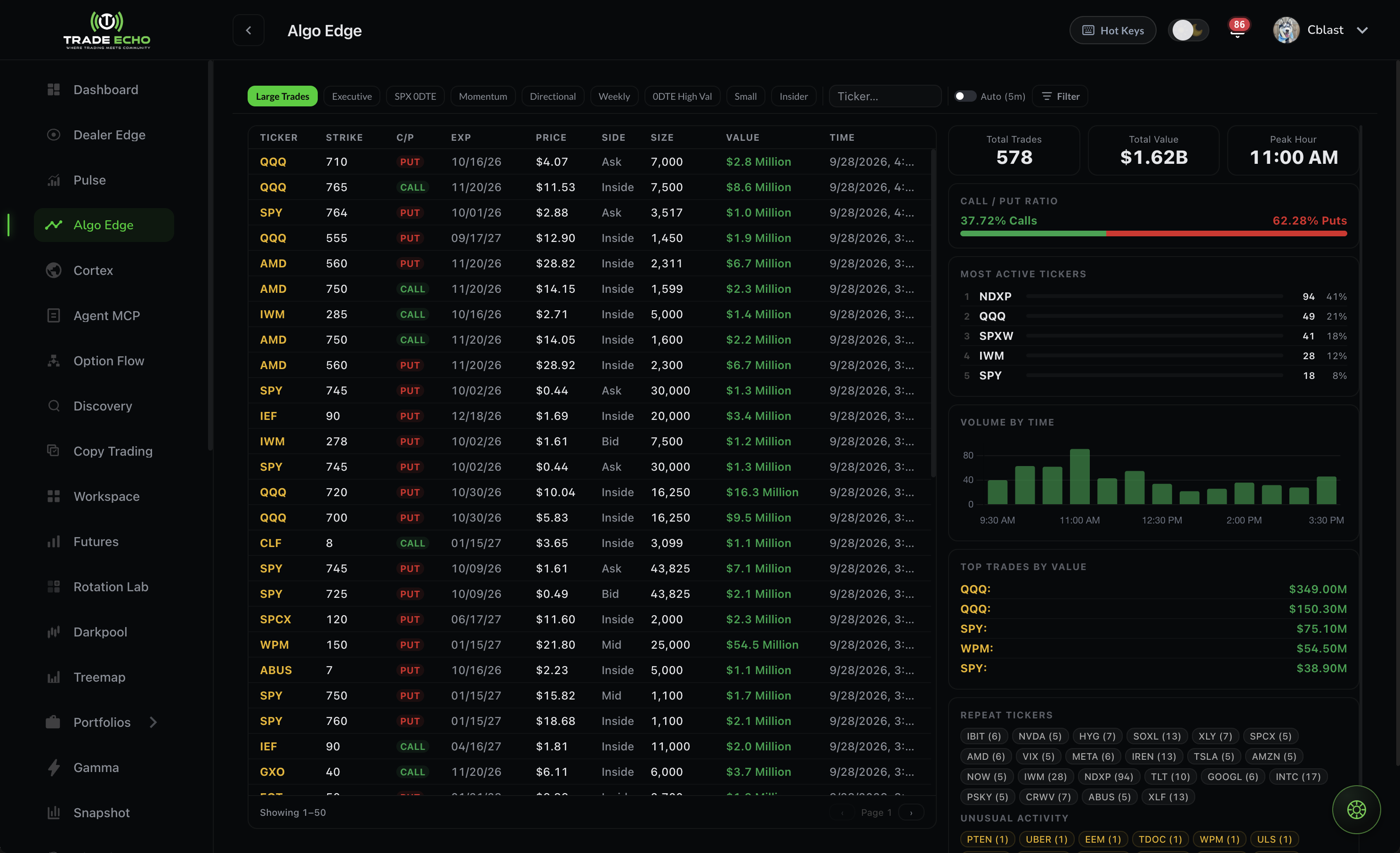Click the Ticker search input field

[885, 96]
